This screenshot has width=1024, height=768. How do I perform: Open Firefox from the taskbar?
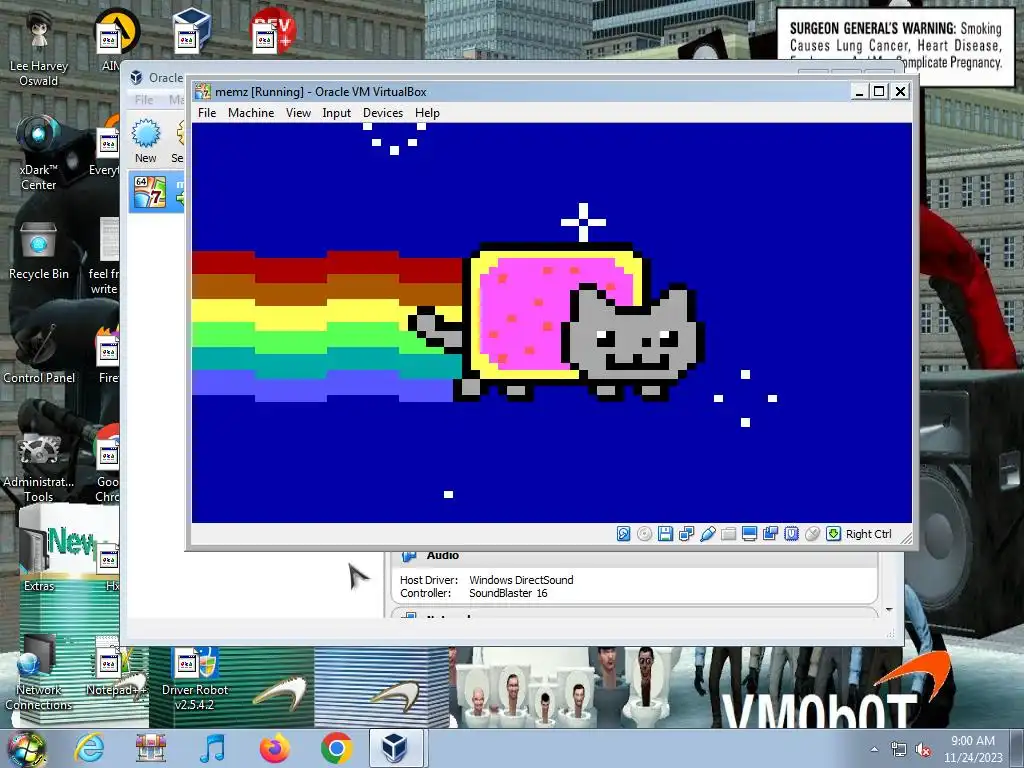pyautogui.click(x=274, y=748)
